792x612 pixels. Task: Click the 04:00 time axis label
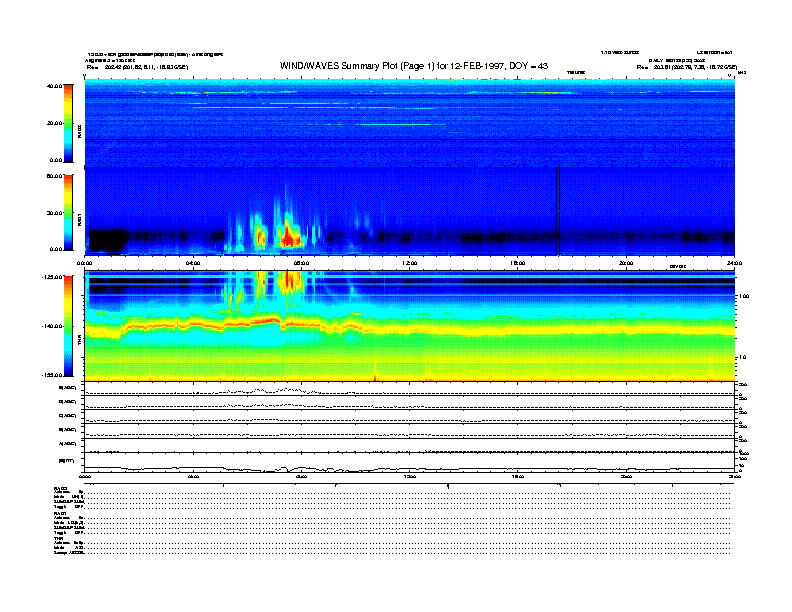click(193, 263)
